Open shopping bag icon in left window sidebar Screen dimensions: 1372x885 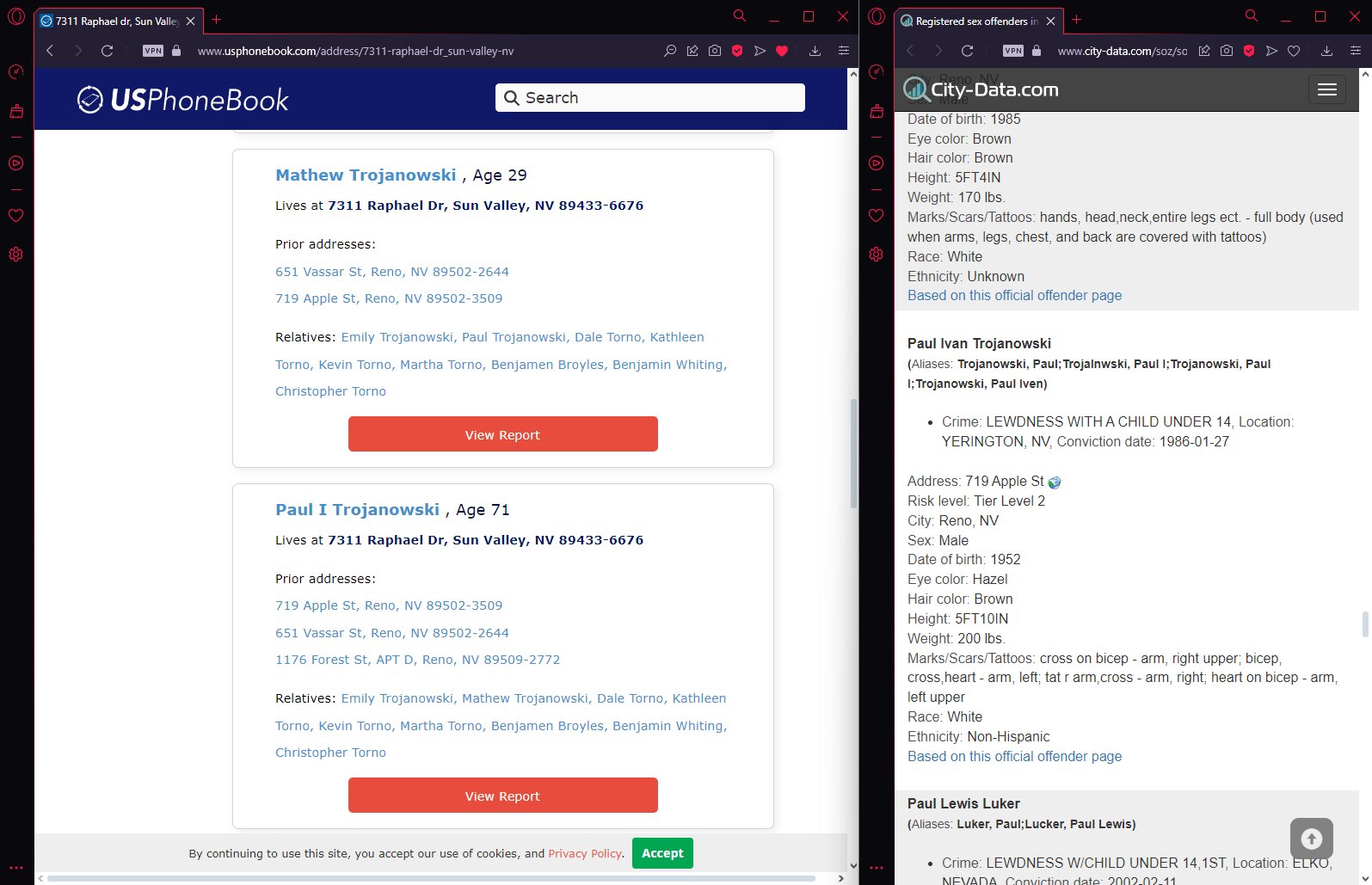pyautogui.click(x=15, y=111)
